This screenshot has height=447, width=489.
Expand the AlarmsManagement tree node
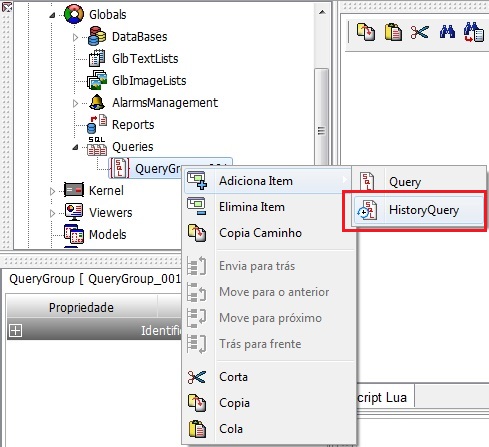[75, 103]
